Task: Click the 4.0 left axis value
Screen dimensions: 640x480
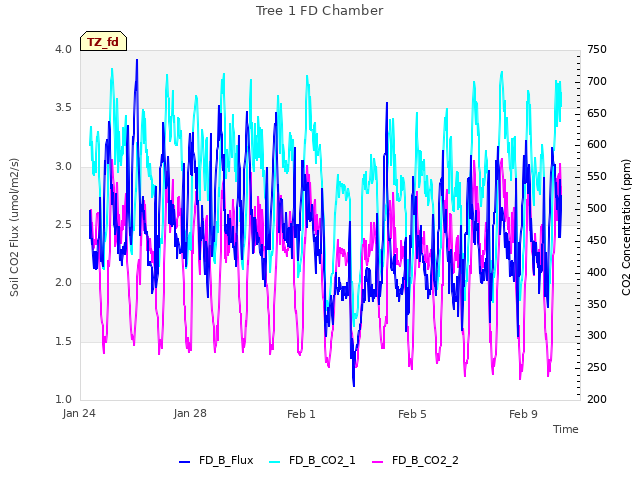Action: [64, 49]
